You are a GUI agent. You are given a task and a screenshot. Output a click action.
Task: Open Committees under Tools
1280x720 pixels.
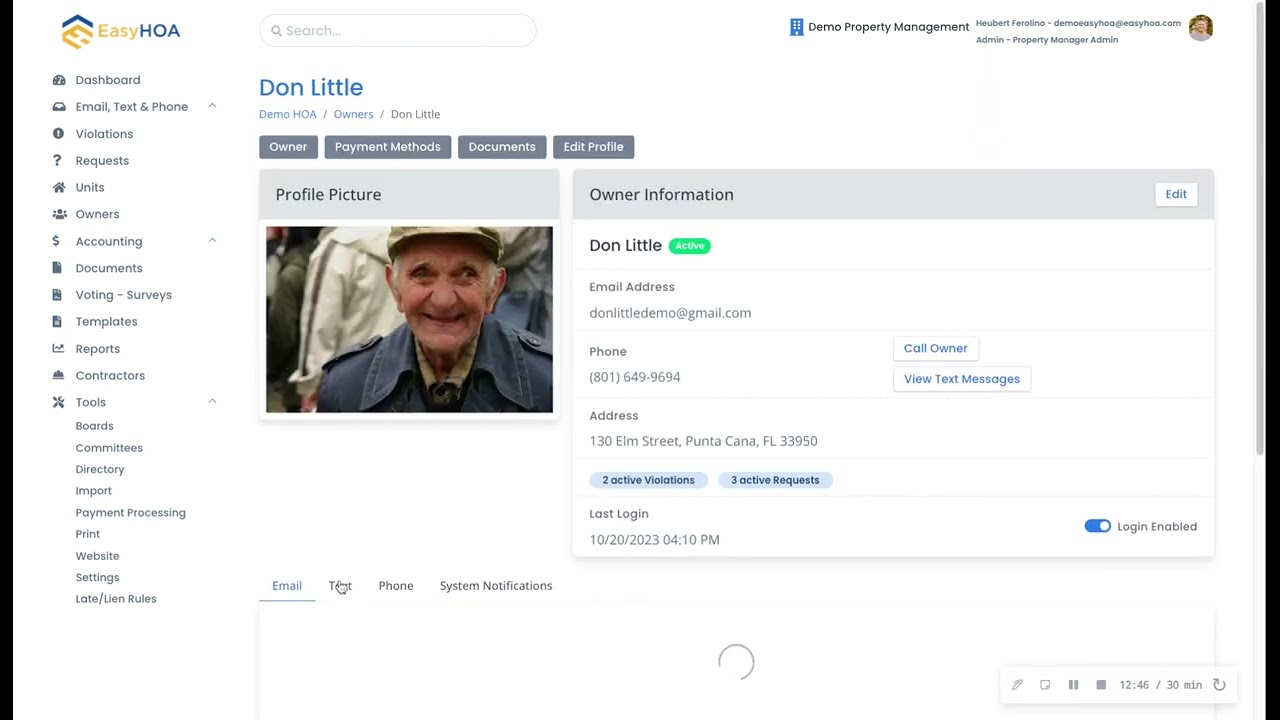coord(109,448)
